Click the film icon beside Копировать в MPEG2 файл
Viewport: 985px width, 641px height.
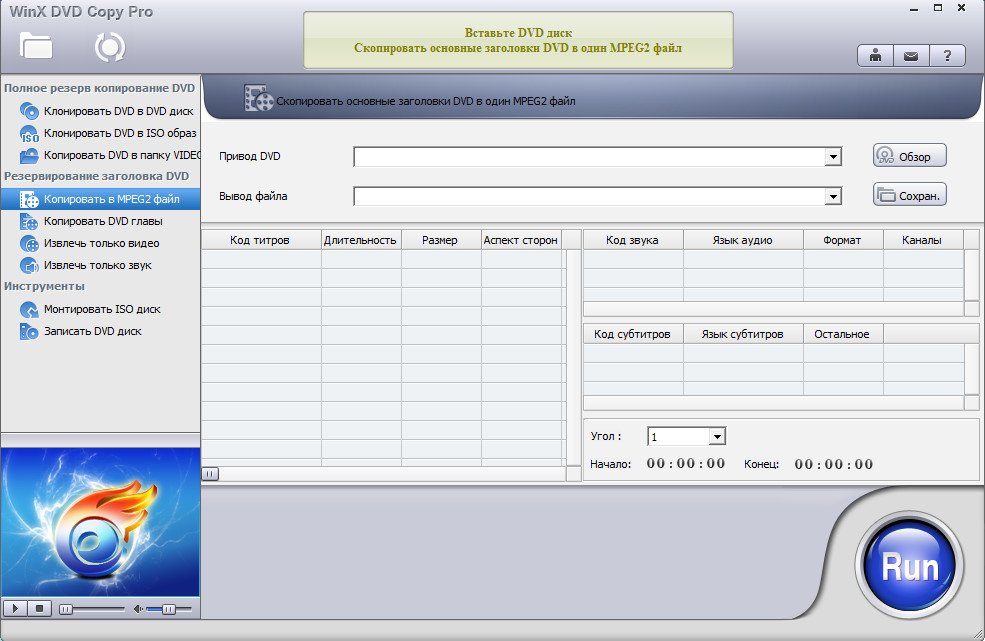click(29, 199)
